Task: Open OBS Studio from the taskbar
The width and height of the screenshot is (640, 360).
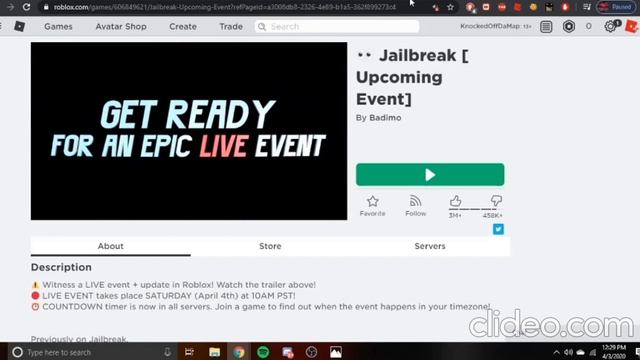Action: 311,352
